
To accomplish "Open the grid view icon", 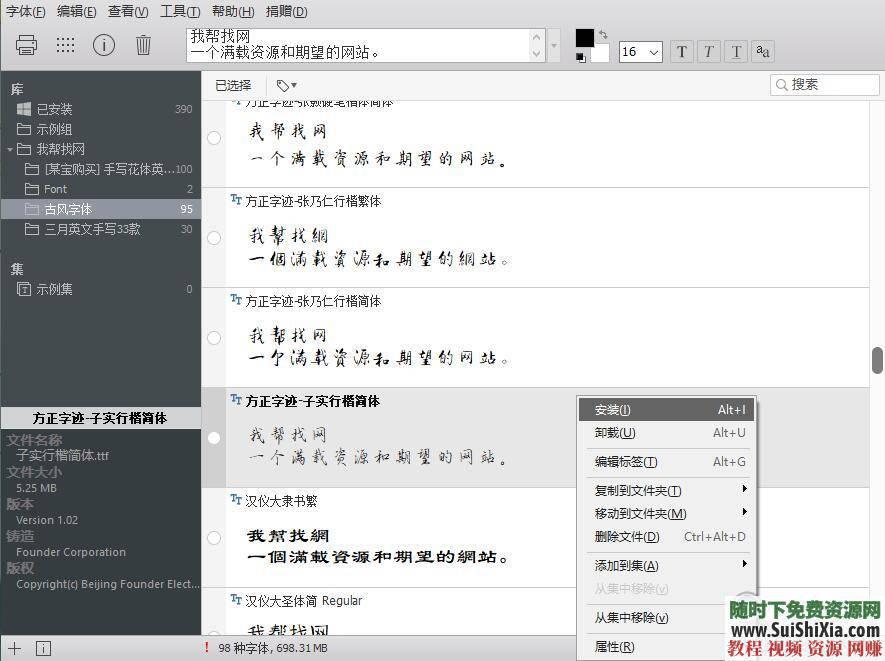I will tap(65, 44).
